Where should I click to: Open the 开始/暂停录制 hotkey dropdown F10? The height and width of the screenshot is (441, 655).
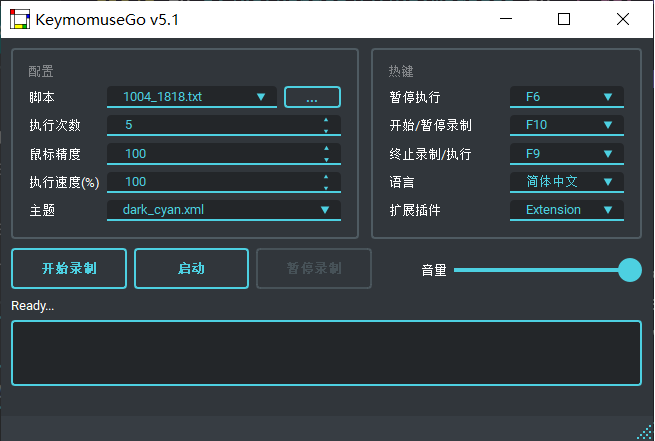click(x=566, y=125)
